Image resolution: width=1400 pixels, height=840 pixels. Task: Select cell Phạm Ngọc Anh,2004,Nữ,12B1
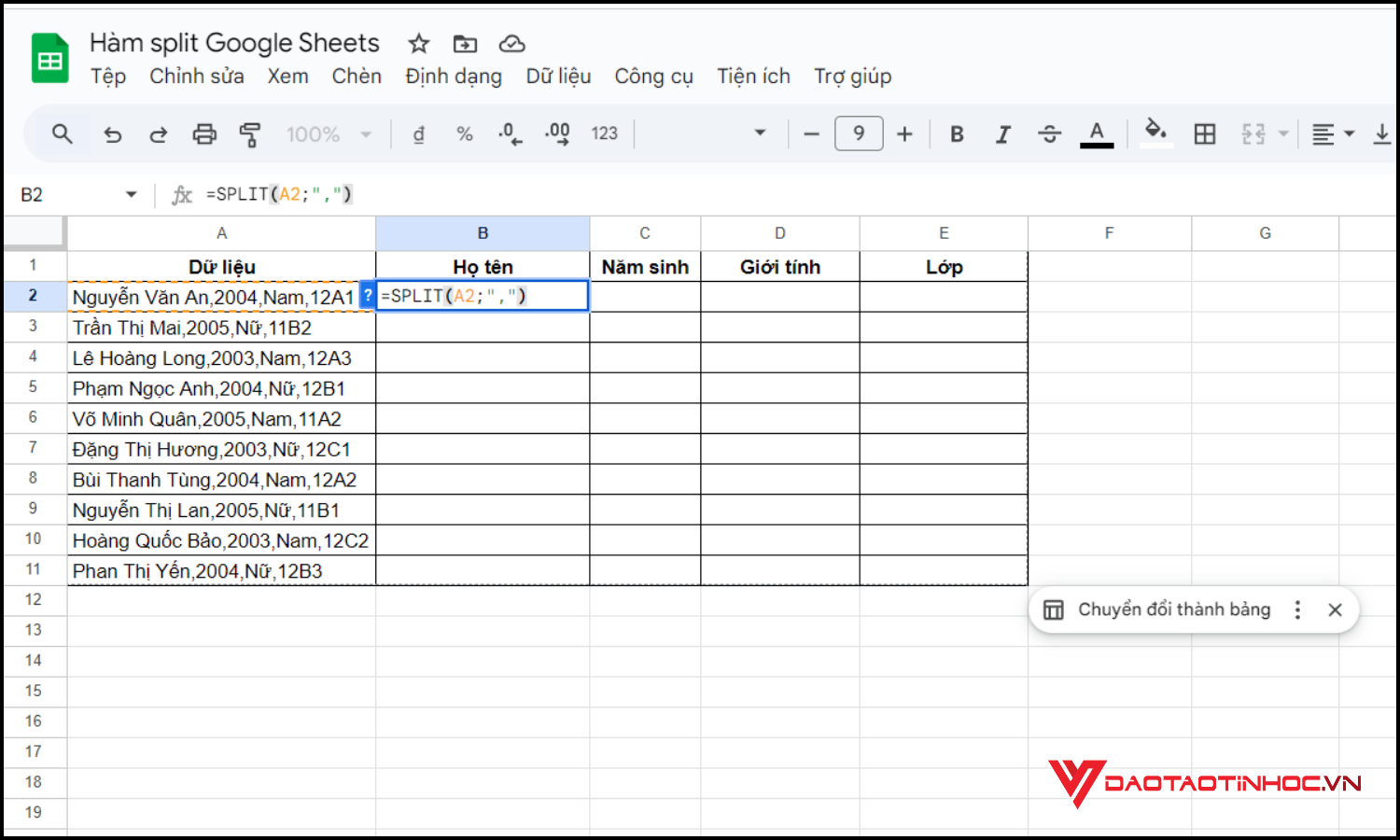[x=221, y=388]
